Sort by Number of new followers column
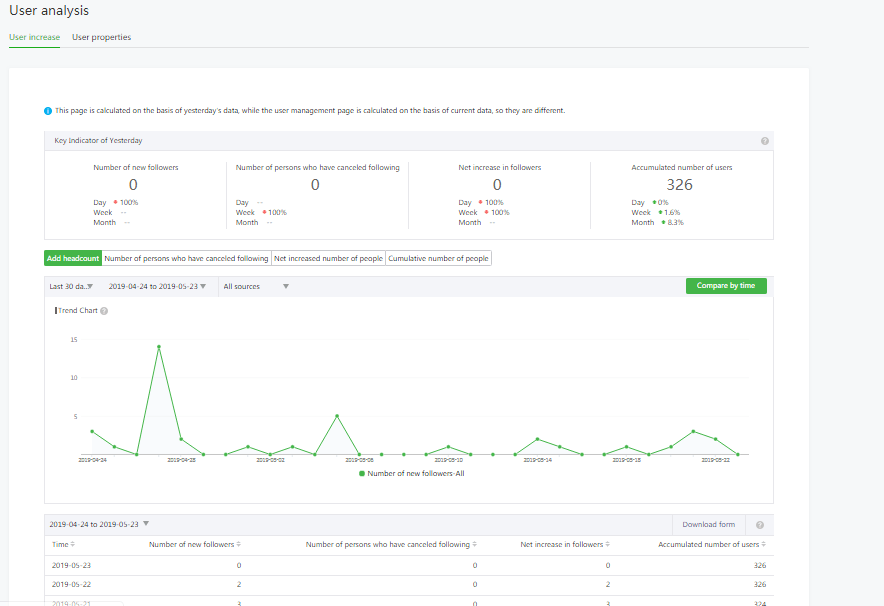Screen dimensions: 884x606 [239, 545]
